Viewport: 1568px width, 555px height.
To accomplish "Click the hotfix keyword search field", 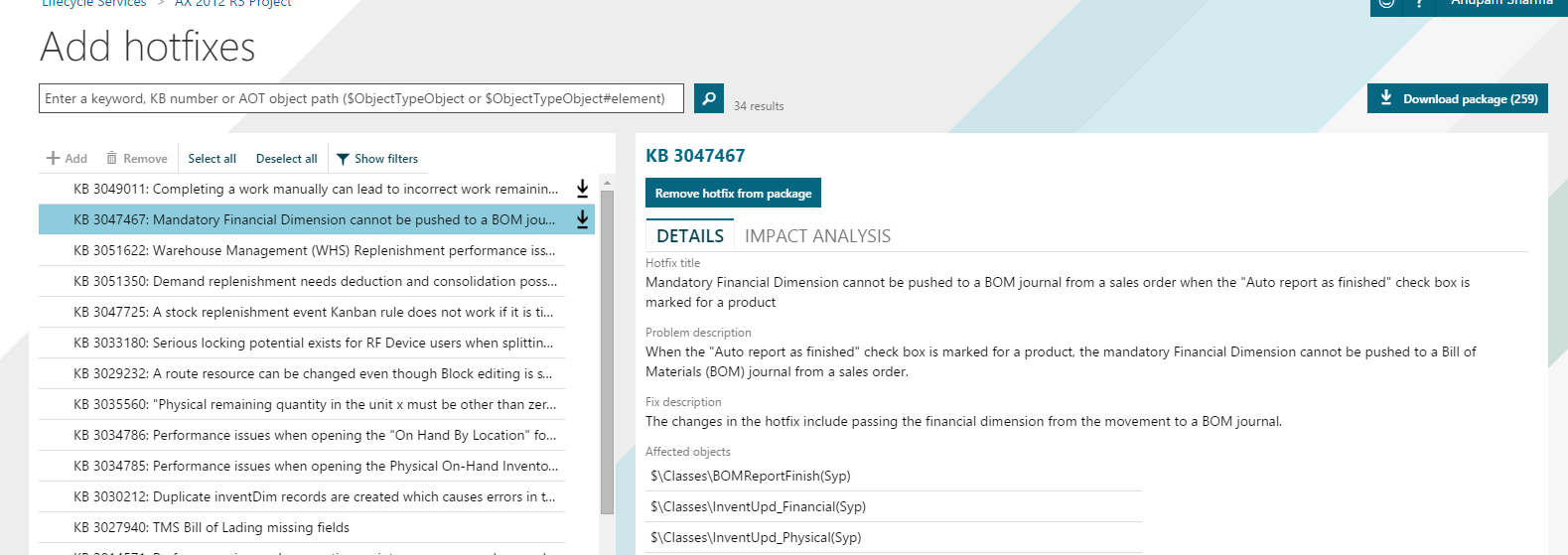I will [361, 98].
